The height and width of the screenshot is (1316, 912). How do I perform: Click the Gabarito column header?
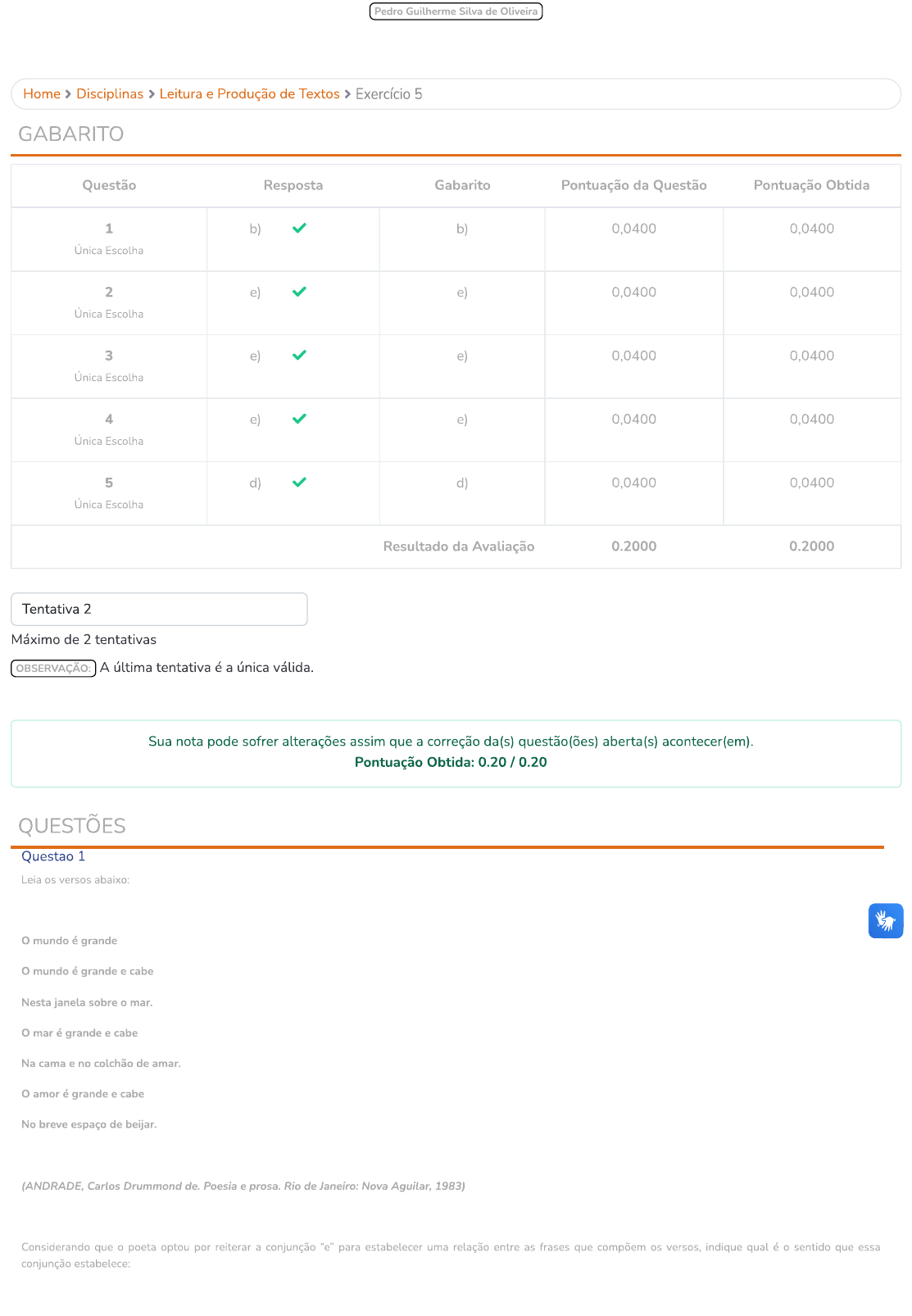click(462, 185)
